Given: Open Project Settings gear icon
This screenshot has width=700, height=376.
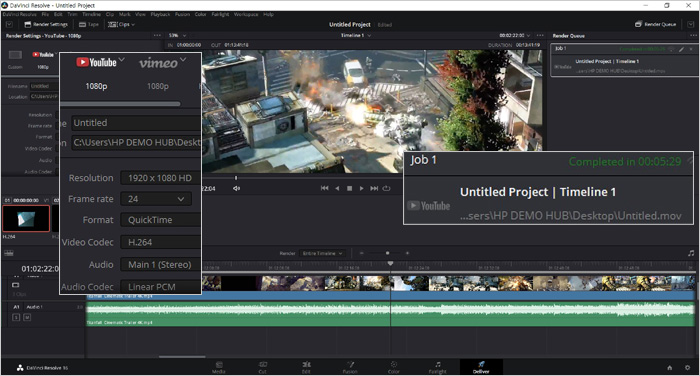Looking at the screenshot, I should [688, 368].
